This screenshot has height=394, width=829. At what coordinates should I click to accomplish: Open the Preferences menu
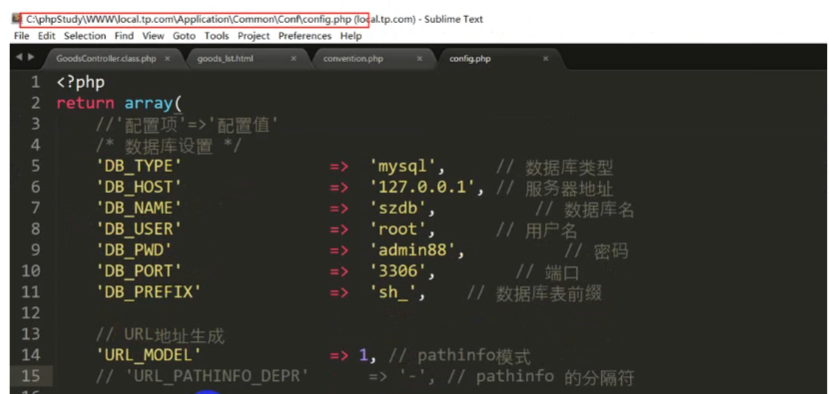pos(305,36)
